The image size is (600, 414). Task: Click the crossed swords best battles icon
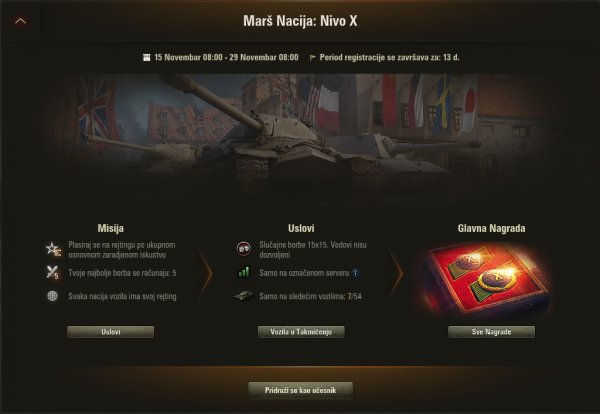[x=52, y=272]
